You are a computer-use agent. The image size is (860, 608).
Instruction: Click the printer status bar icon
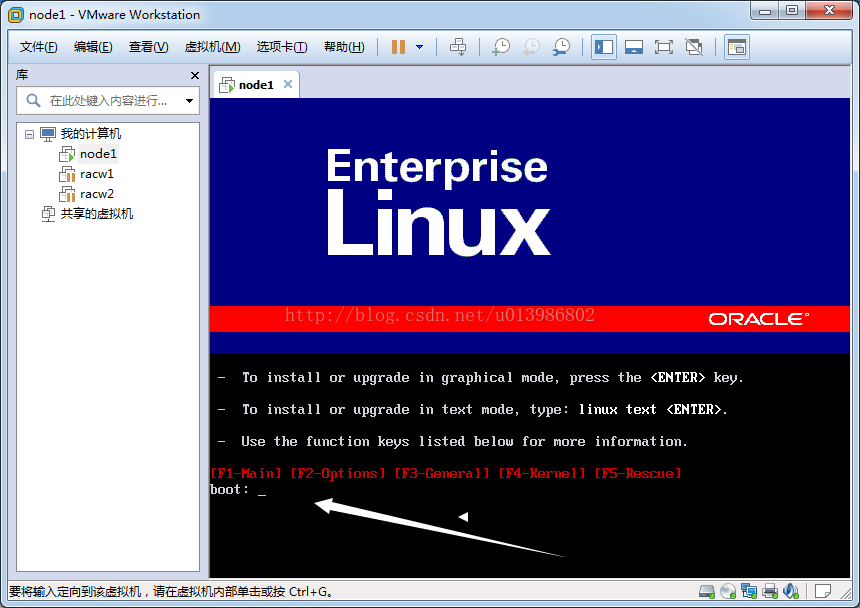[770, 591]
